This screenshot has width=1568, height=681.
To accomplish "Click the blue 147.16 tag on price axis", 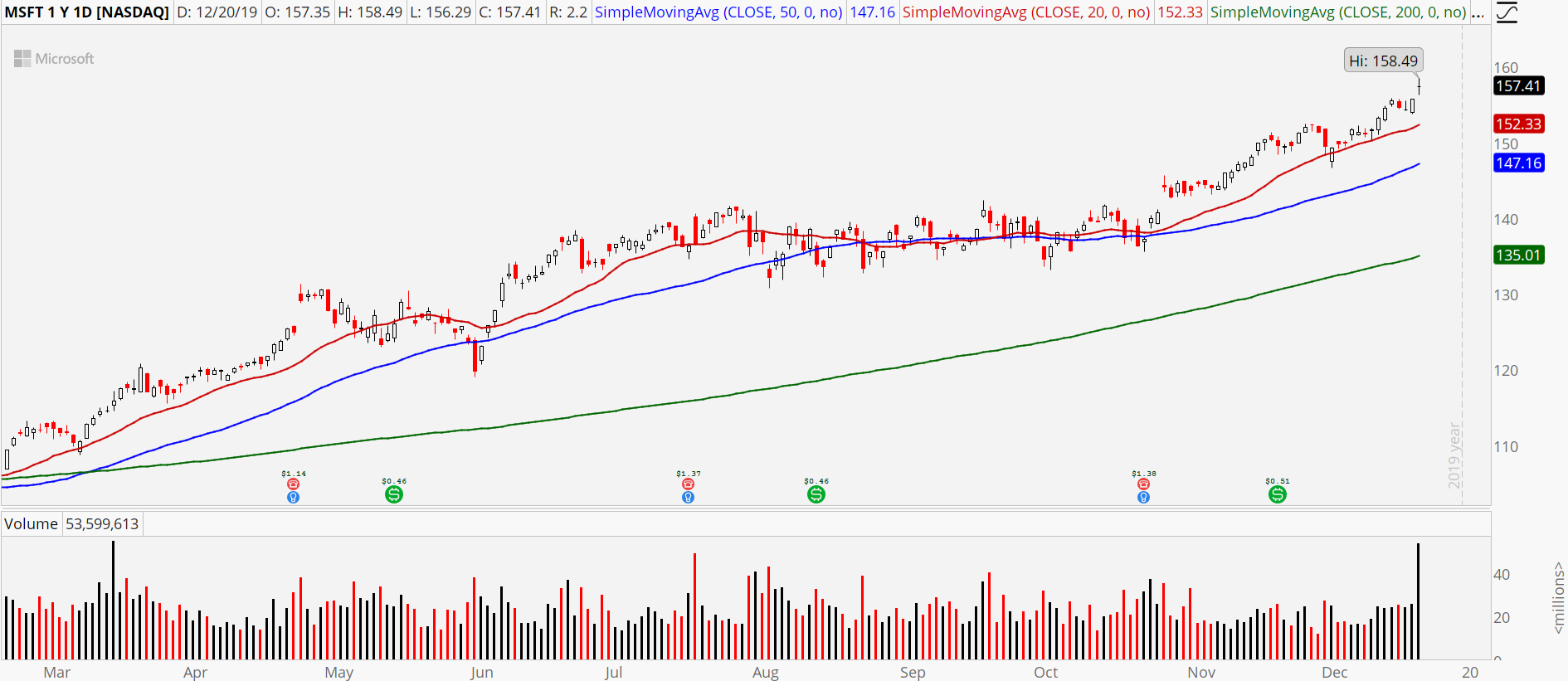I will pyautogui.click(x=1518, y=163).
